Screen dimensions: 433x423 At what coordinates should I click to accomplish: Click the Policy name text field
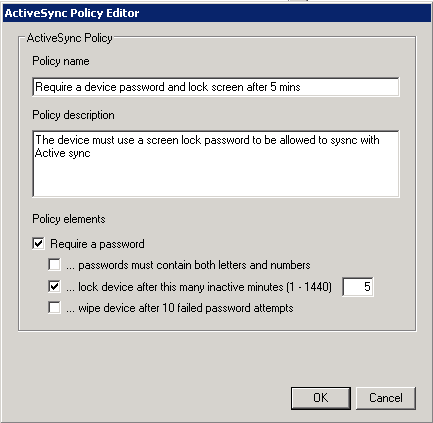216,87
